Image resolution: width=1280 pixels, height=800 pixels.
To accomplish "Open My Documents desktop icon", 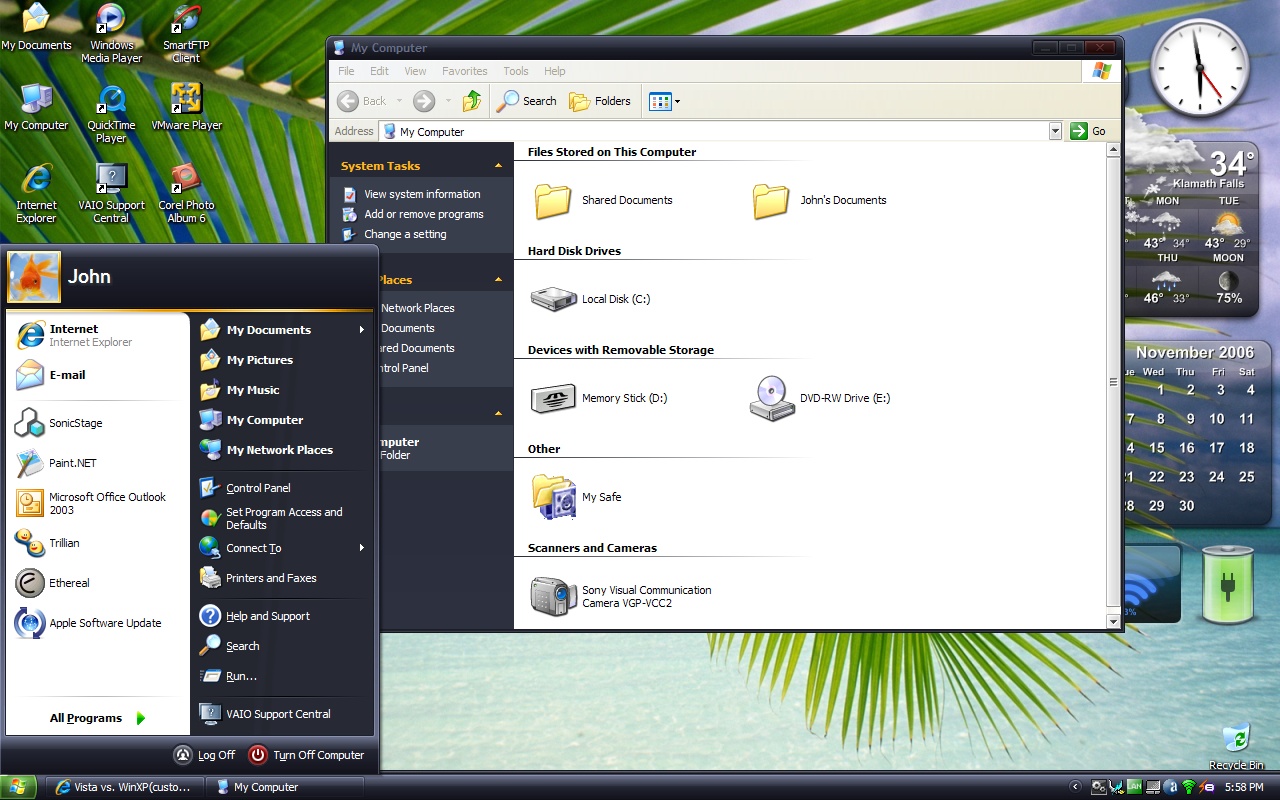I will coord(36,27).
